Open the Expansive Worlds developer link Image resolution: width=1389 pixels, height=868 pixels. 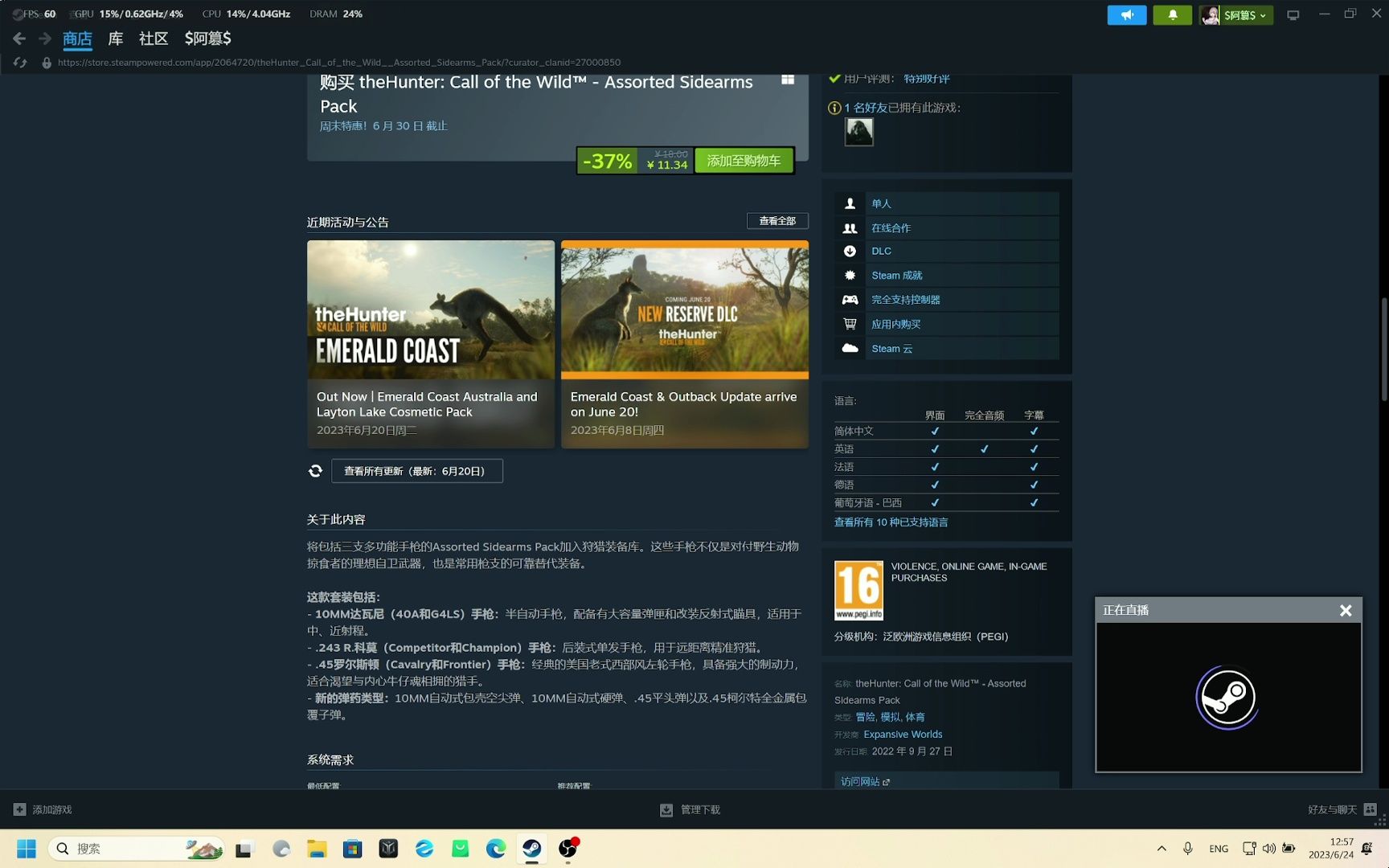coord(903,735)
